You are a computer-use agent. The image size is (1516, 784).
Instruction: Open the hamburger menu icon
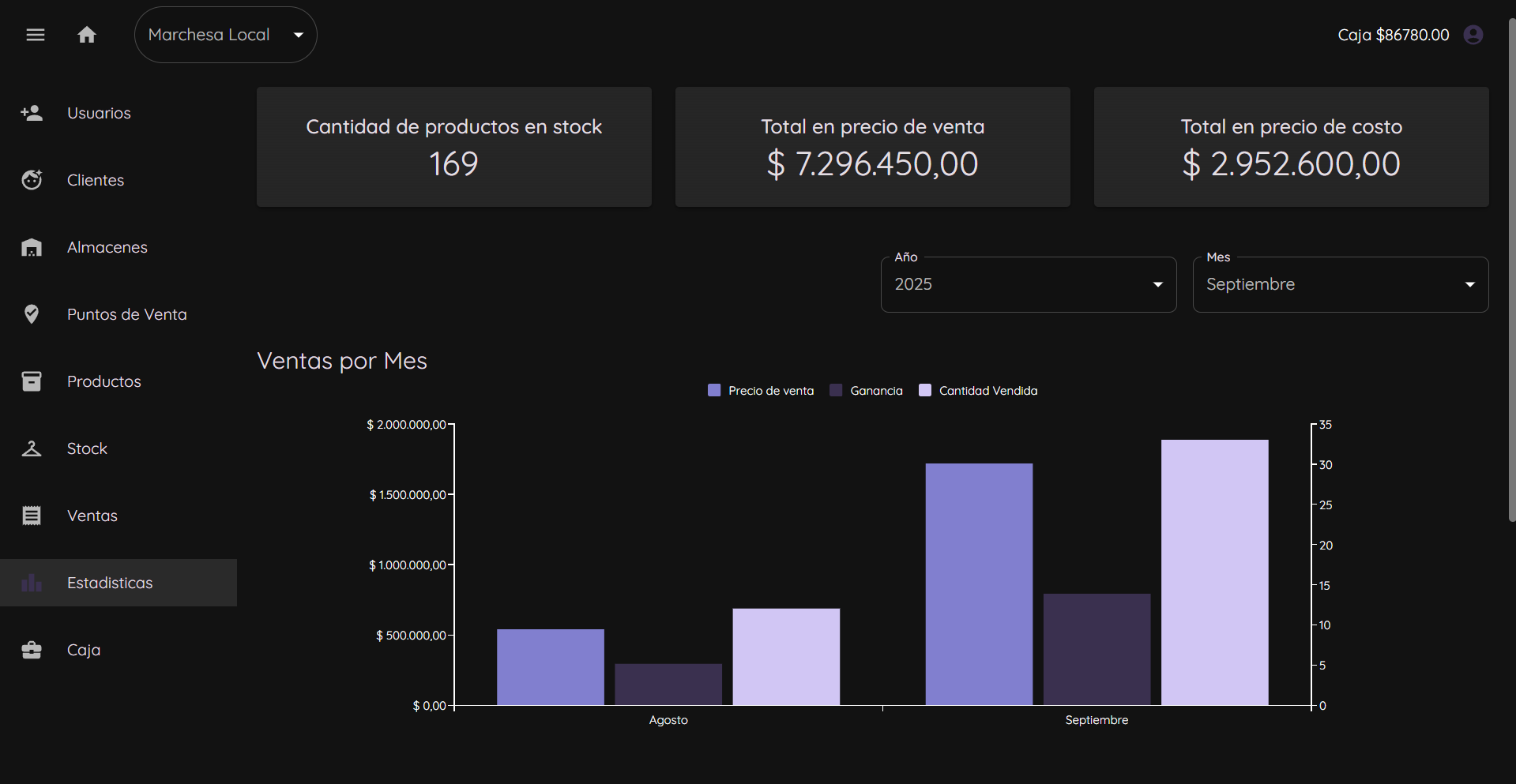[x=36, y=35]
